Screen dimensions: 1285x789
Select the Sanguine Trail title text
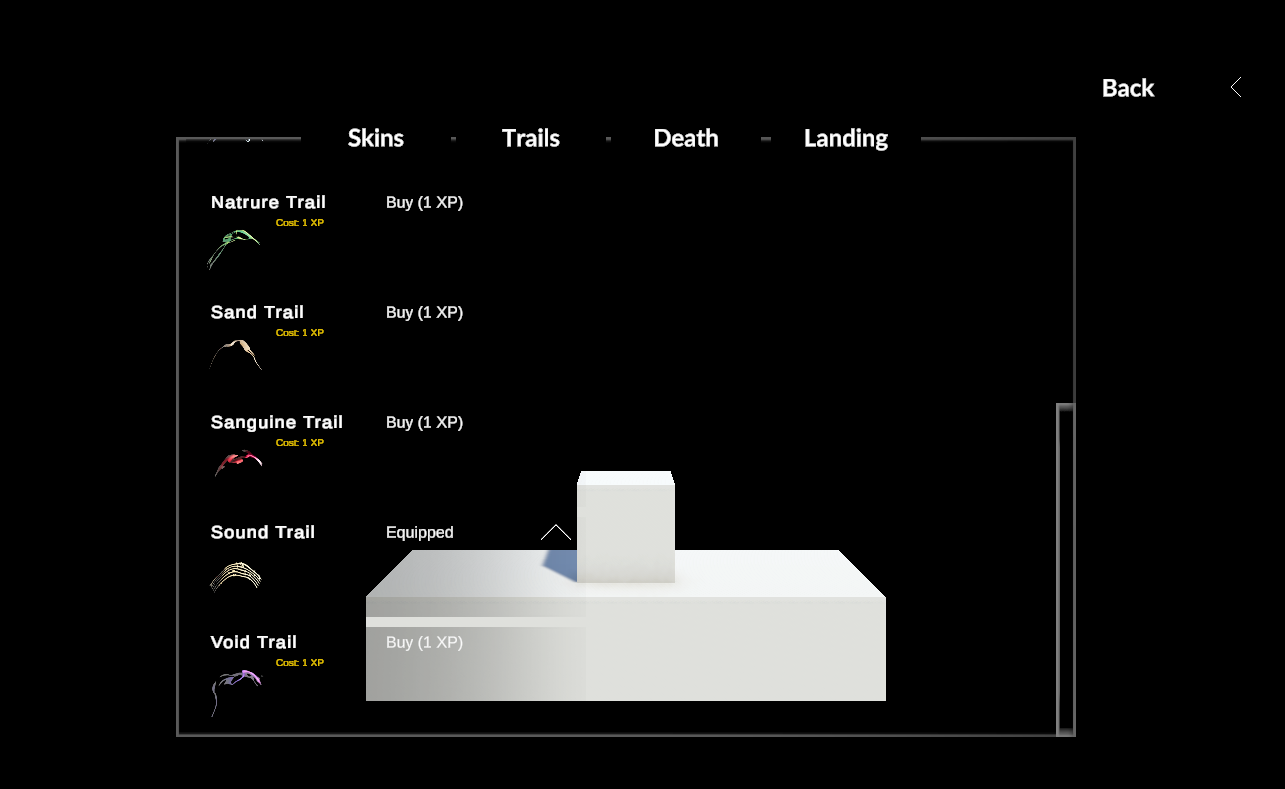[277, 422]
